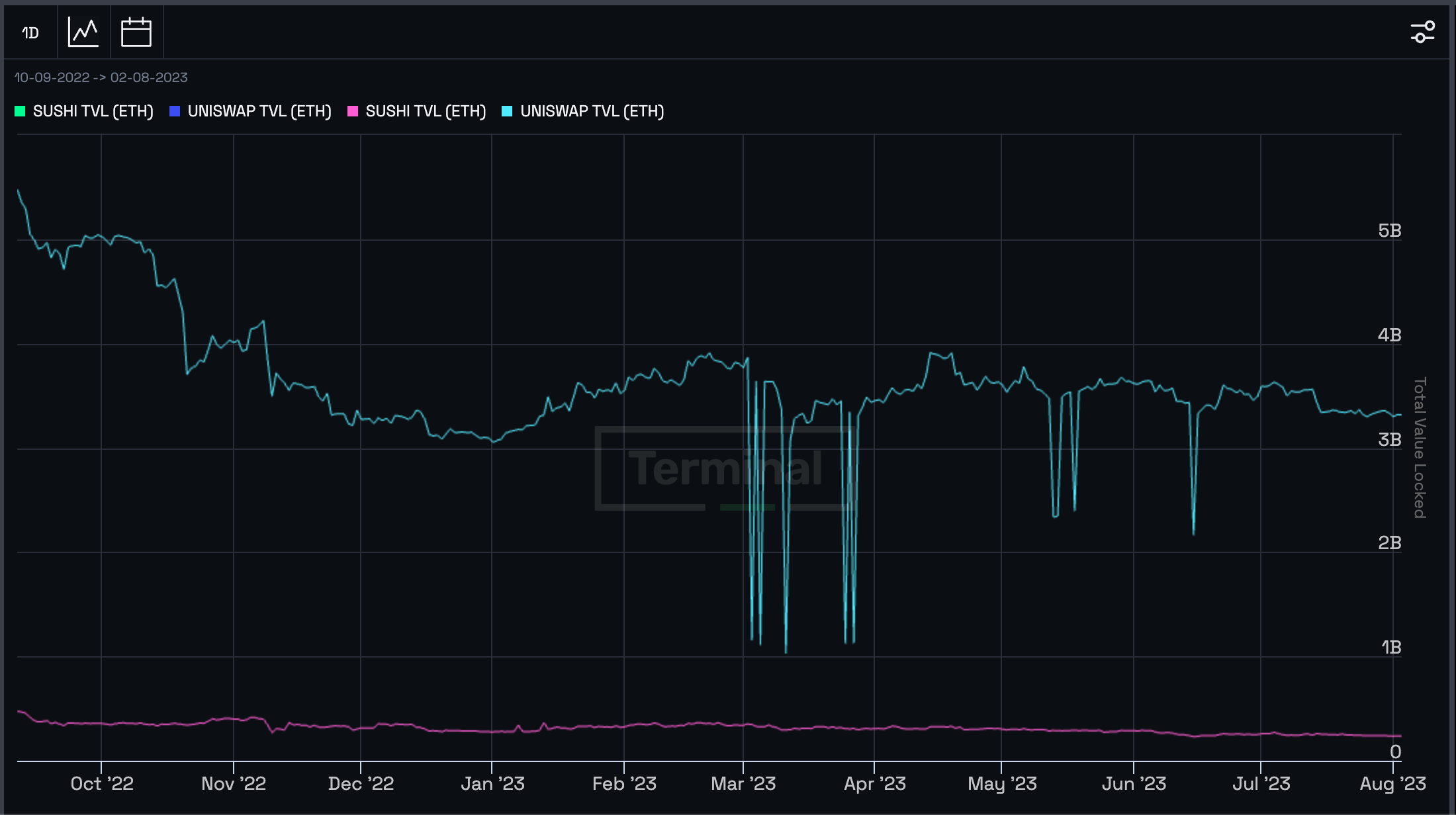Open chart settings sliders icon
Image resolution: width=1456 pixels, height=815 pixels.
click(1422, 32)
